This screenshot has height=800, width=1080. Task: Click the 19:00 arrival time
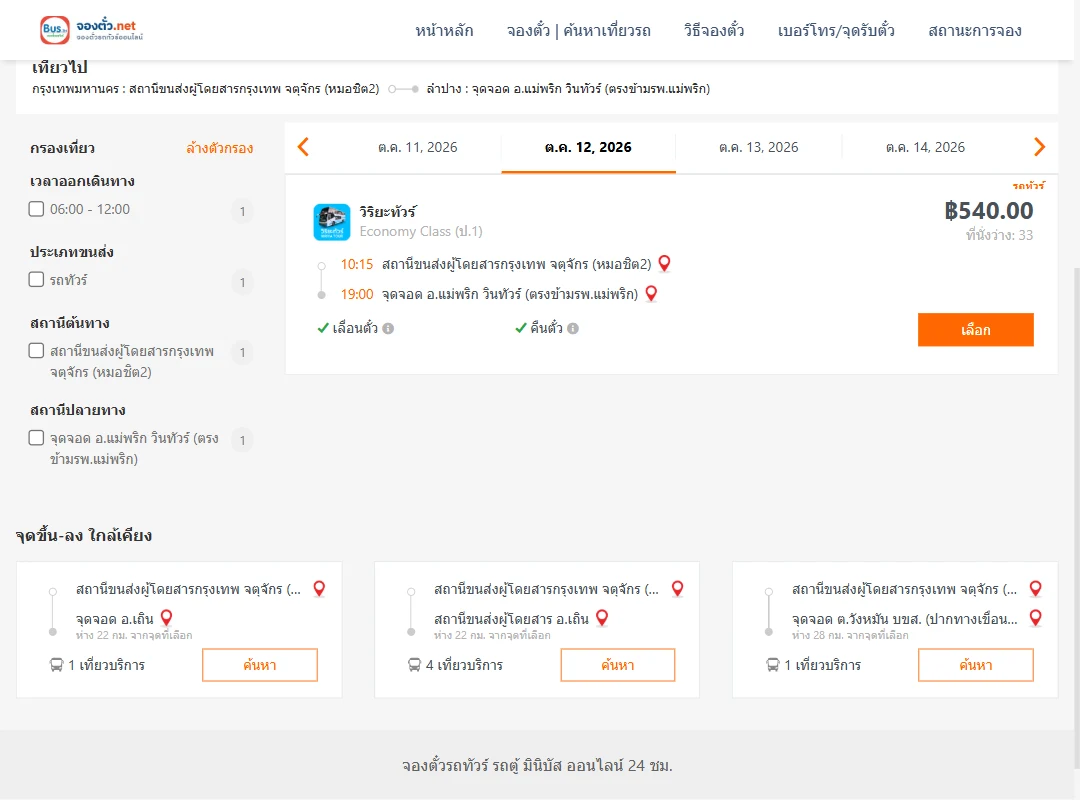357,294
